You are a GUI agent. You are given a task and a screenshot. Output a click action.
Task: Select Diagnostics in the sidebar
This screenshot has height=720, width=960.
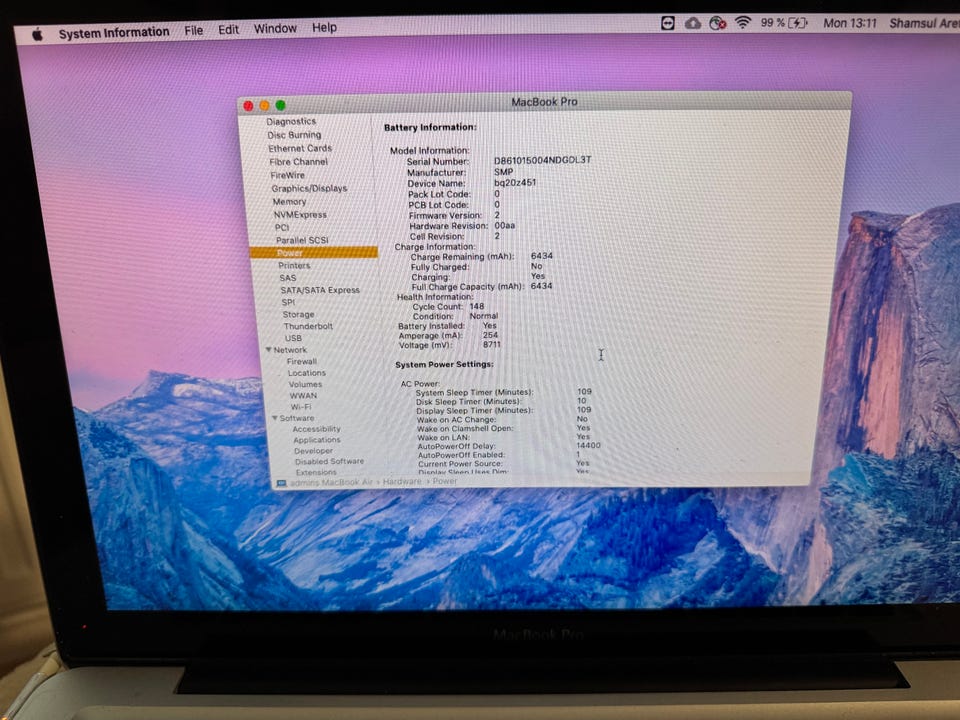291,121
